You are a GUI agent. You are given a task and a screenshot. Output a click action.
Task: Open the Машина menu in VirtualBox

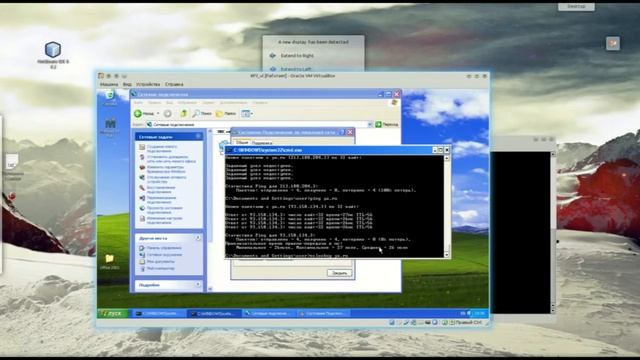[109, 84]
